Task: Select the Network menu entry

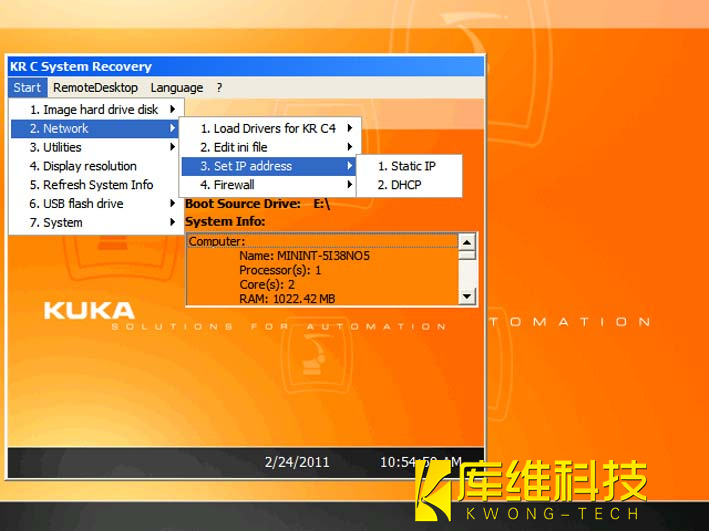Action: point(66,128)
